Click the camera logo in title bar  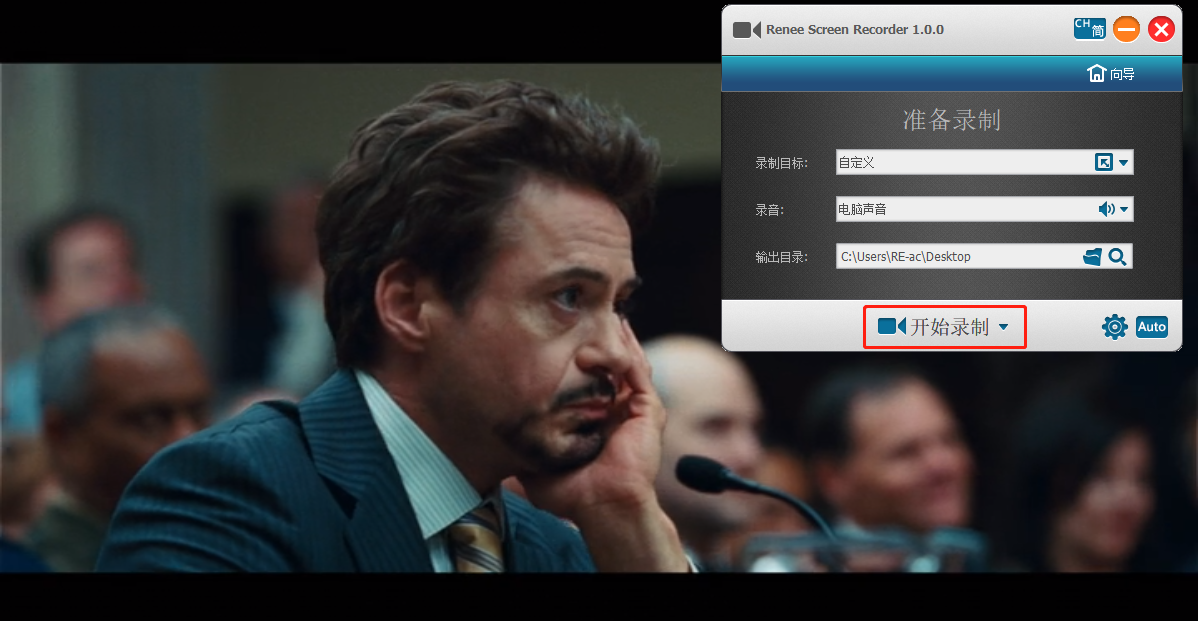(746, 30)
